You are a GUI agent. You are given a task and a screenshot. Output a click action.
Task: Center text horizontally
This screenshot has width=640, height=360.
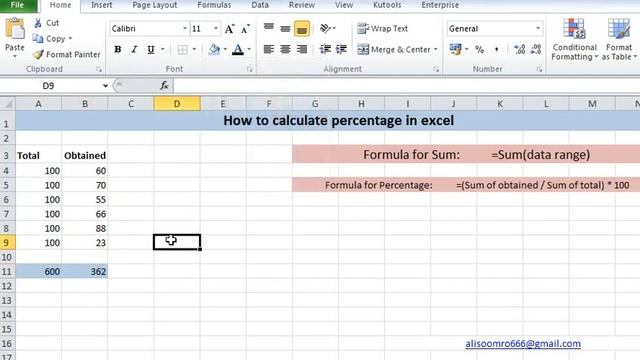click(285, 49)
